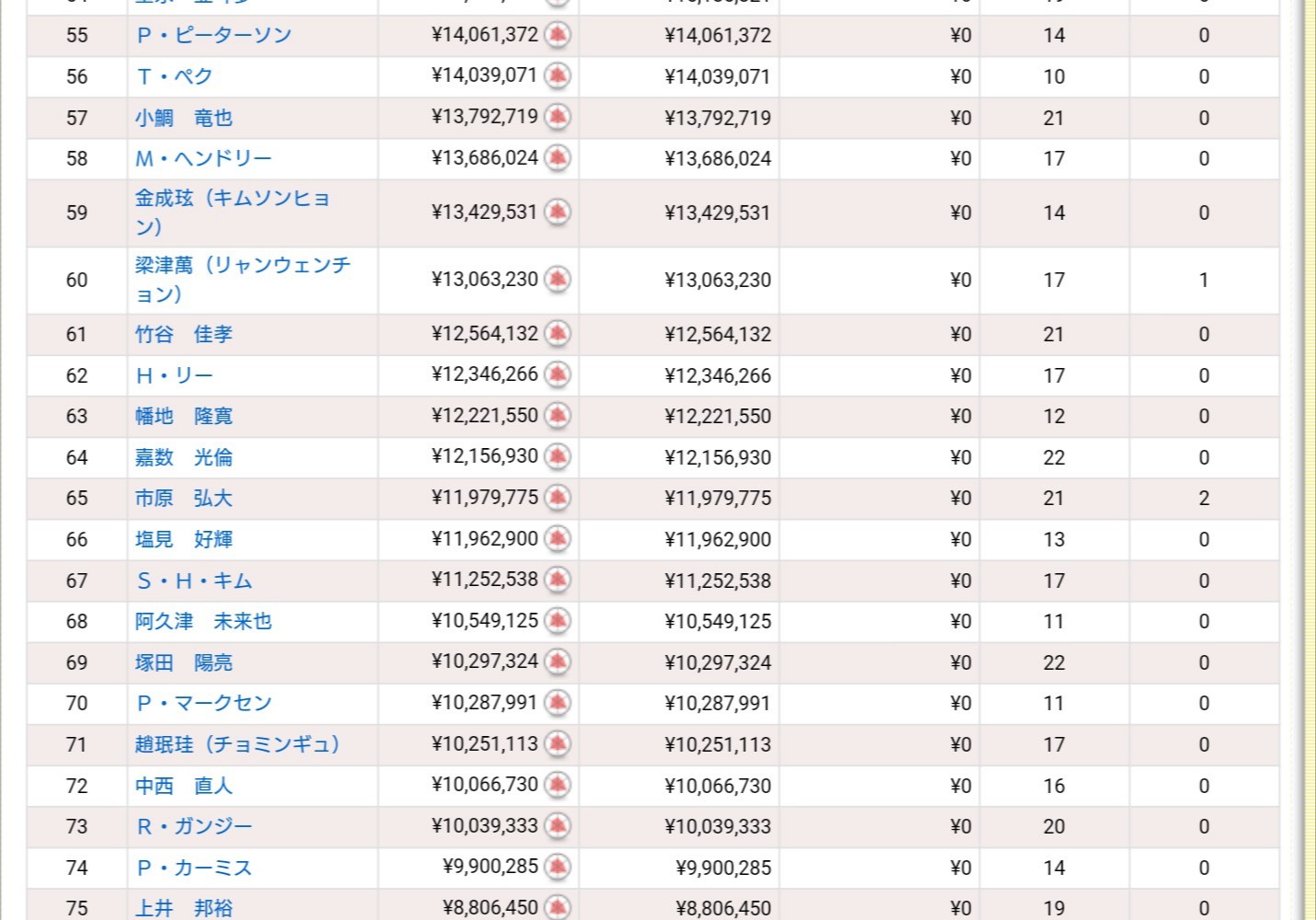Click the R・ガンジー name link

pos(194,826)
